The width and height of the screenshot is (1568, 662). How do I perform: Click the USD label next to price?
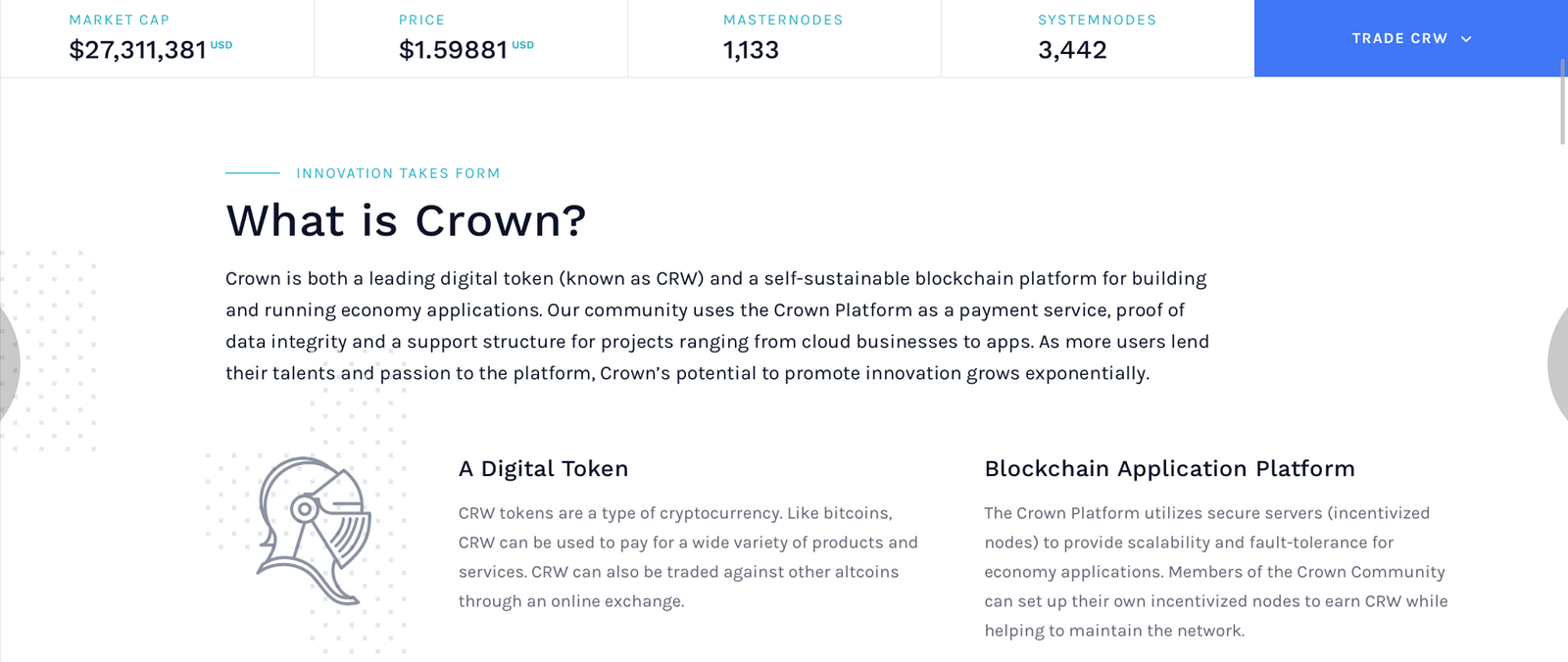[523, 45]
